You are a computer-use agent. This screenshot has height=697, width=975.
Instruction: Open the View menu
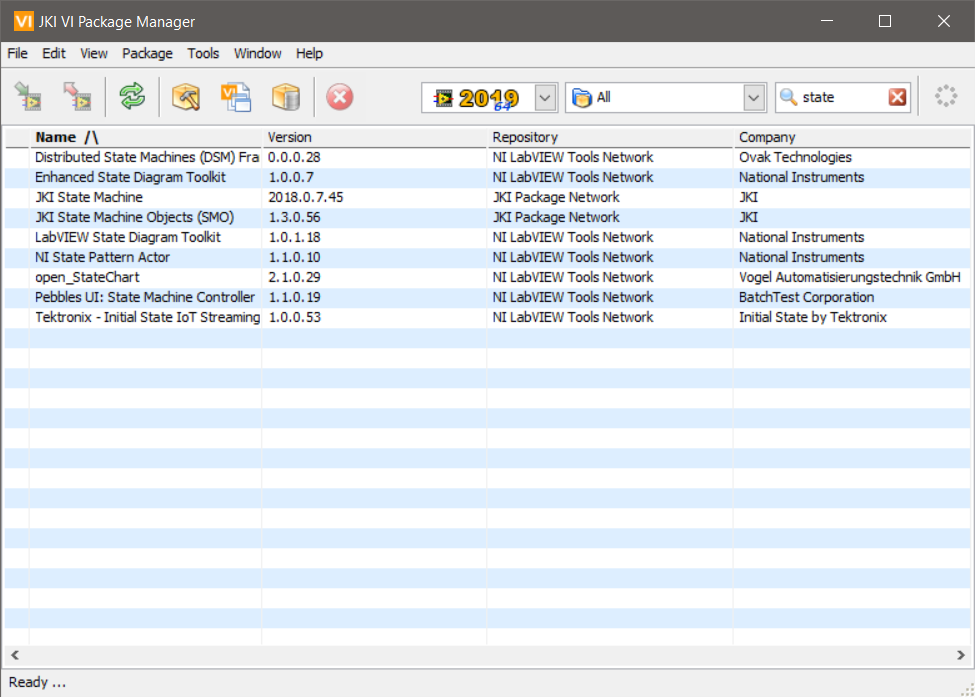pyautogui.click(x=94, y=53)
